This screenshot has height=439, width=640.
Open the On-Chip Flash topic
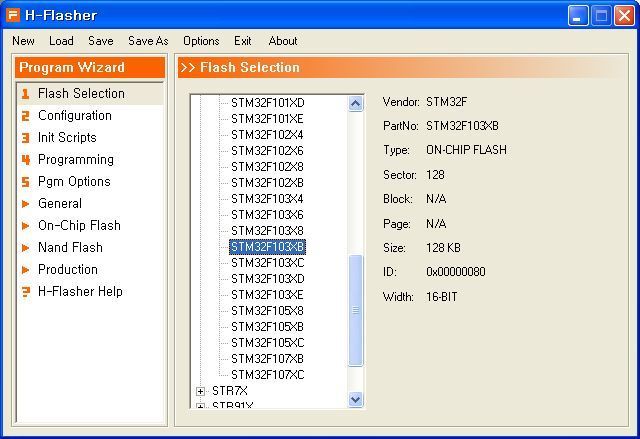[79, 226]
